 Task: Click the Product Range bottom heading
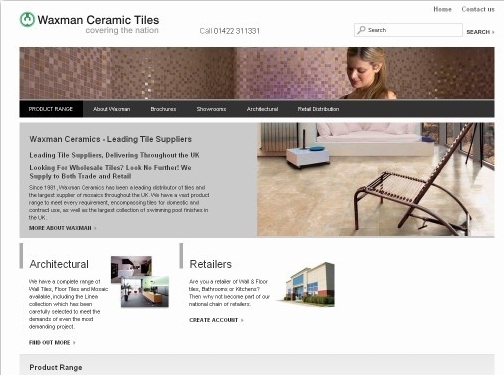click(x=56, y=367)
